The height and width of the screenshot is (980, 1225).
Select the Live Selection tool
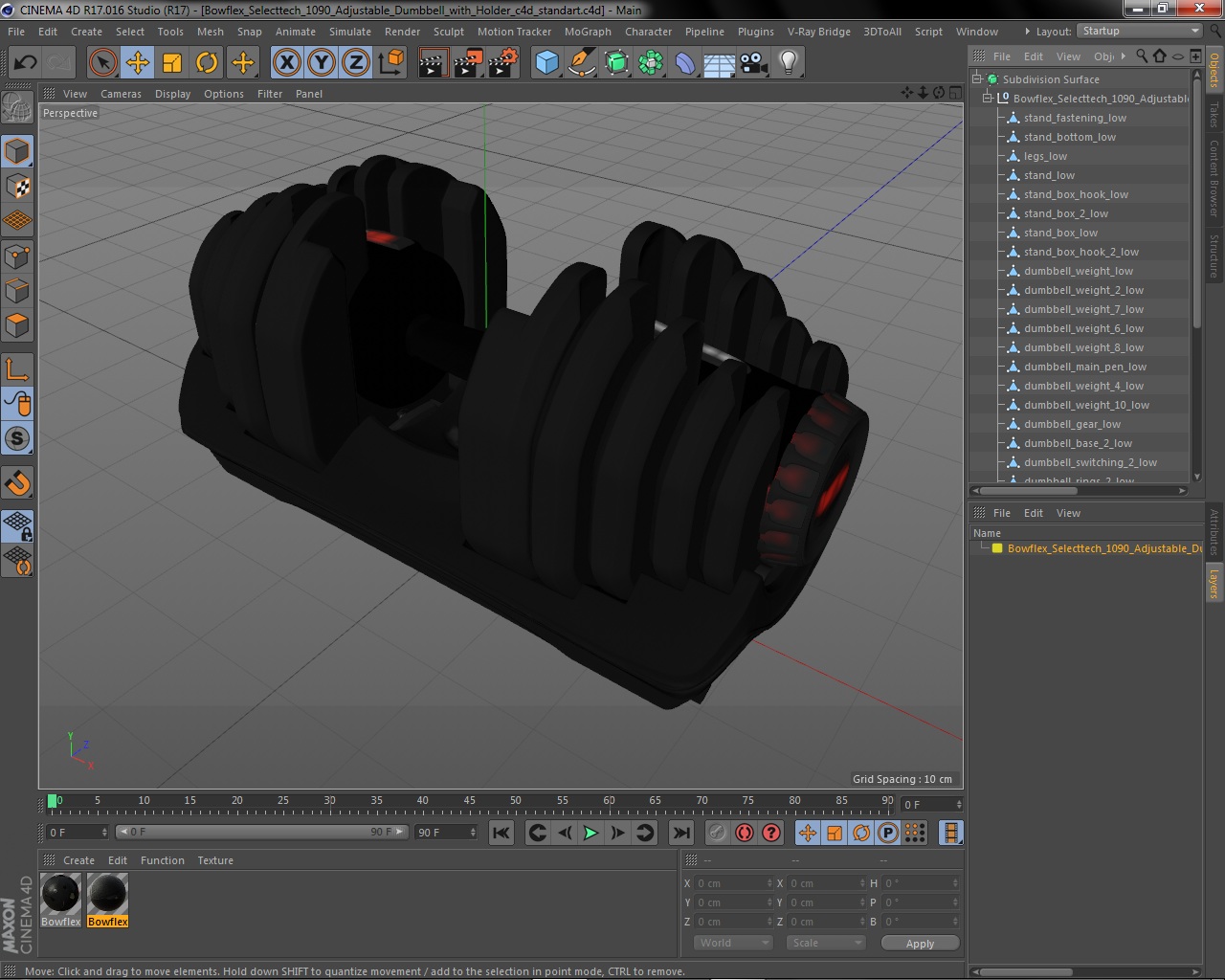coord(102,63)
